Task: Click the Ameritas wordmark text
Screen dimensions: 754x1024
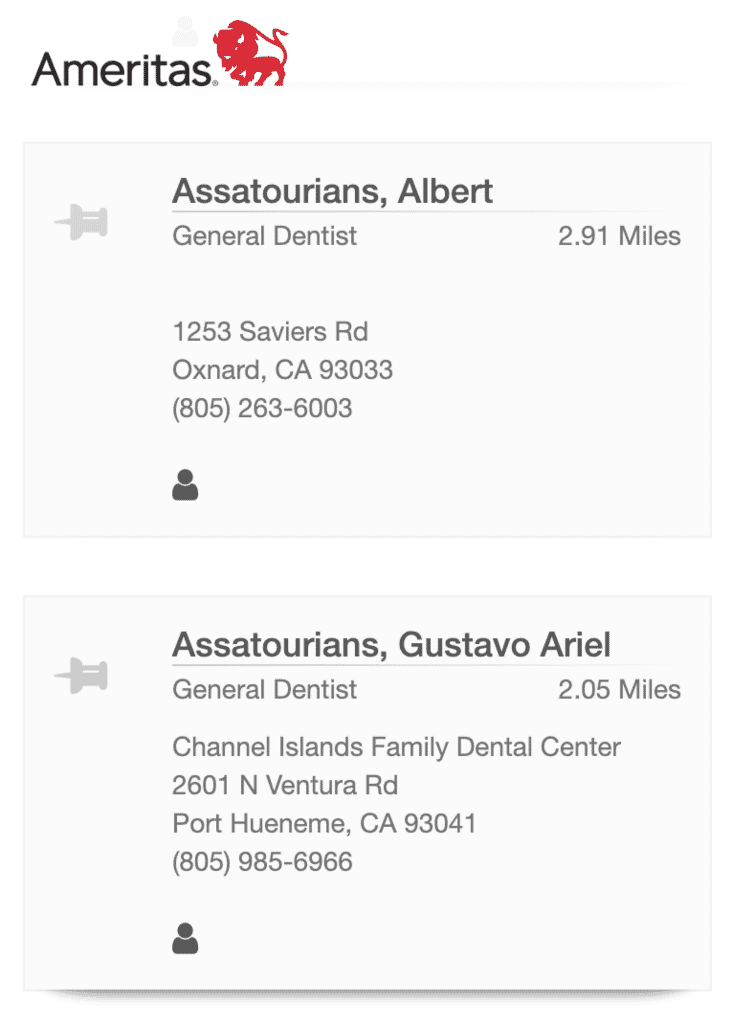Action: click(122, 69)
